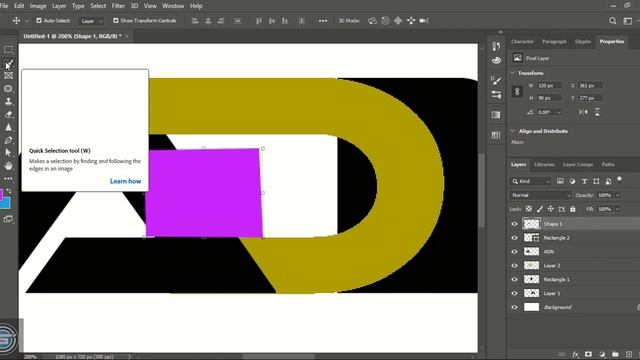Open the blend mode Normal dropdown
640x360 pixels.
click(540, 195)
